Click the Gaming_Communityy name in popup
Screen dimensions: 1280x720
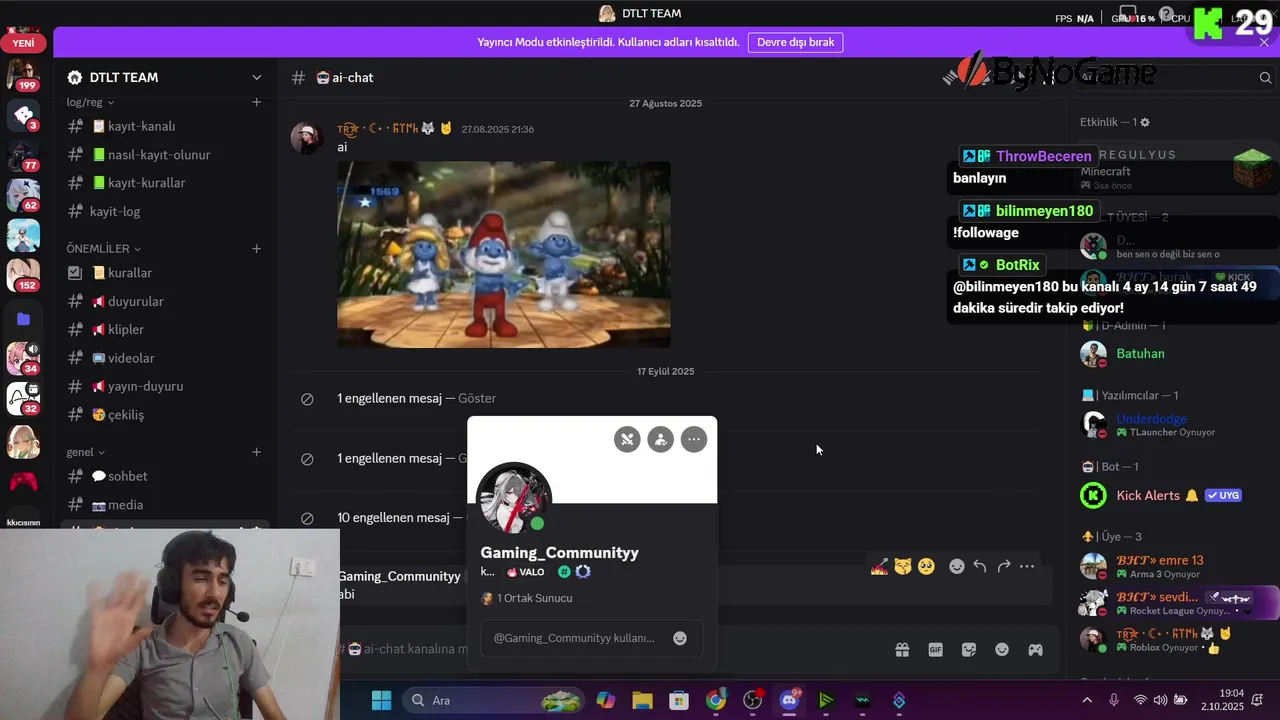(559, 552)
